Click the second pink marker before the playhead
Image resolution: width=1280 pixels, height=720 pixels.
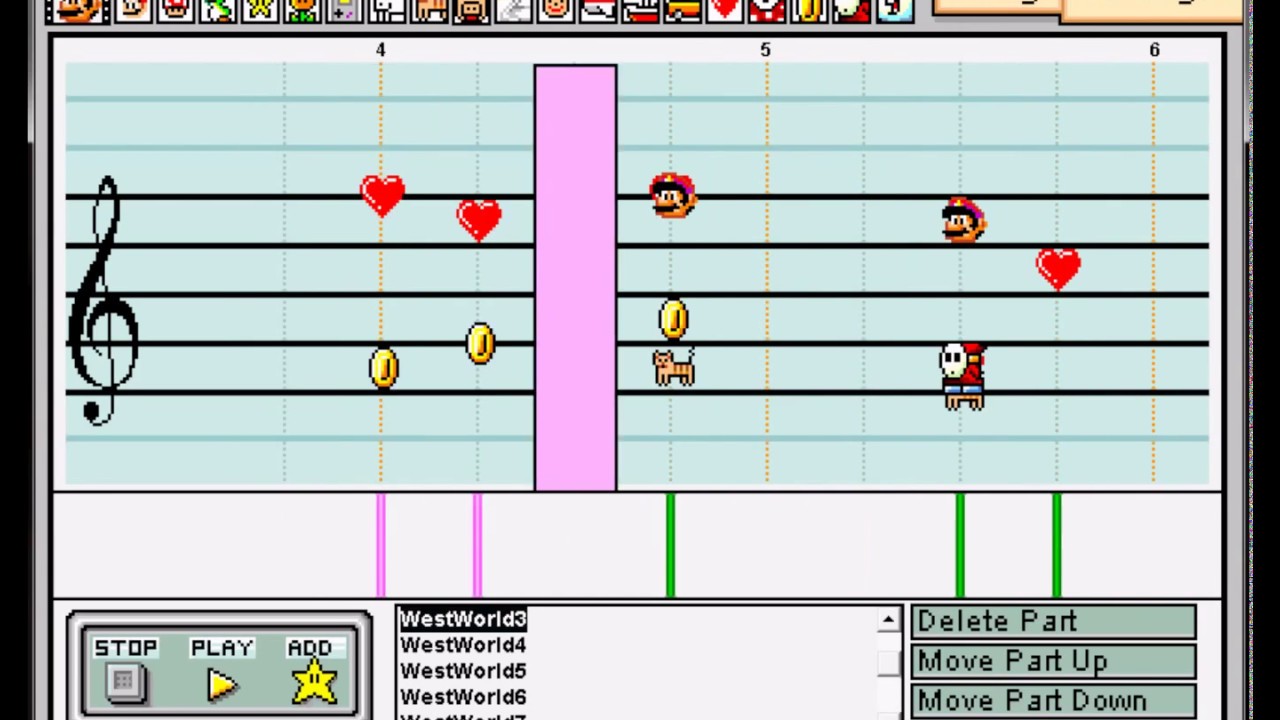[477, 545]
